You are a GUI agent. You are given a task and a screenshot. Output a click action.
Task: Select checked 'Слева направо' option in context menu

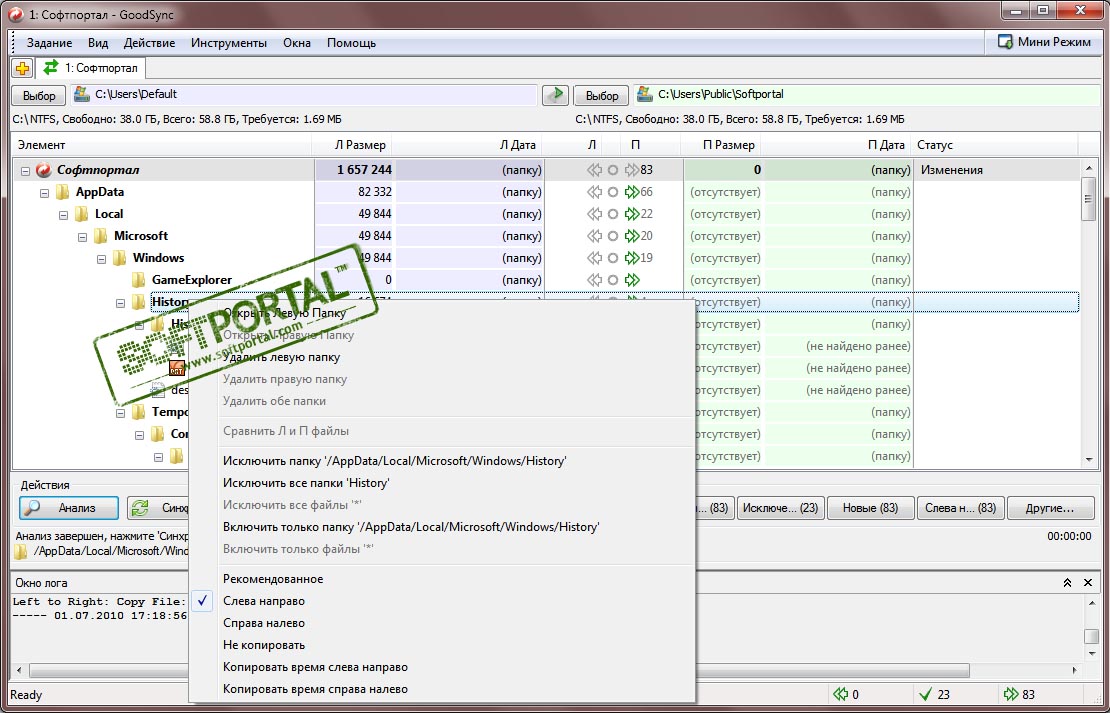tap(442, 601)
